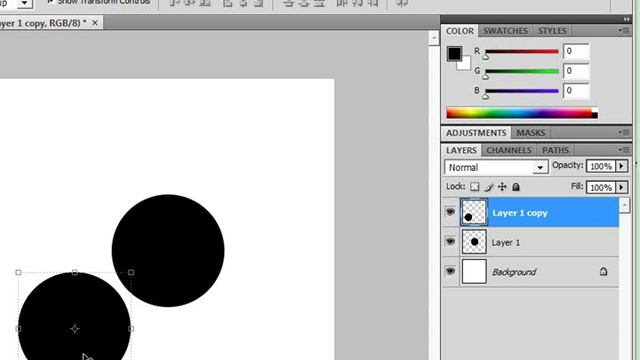The image size is (640, 360).
Task: Toggle visibility of the Background layer
Action: 450,271
